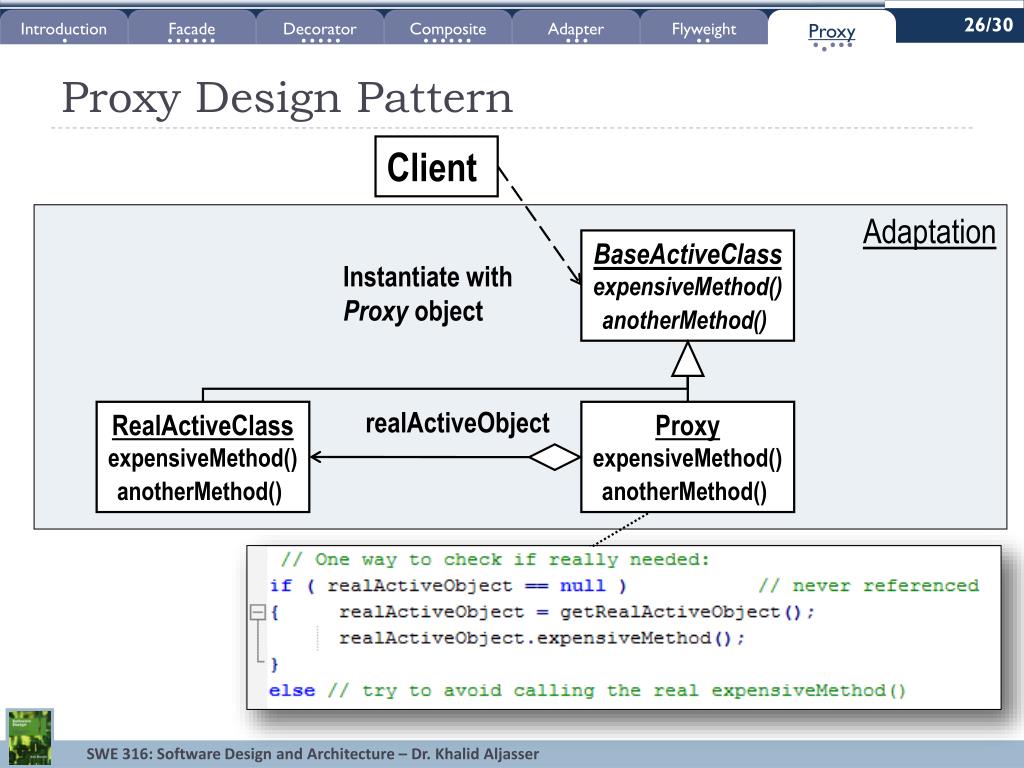Click the '// never referenced' code comment

(869, 585)
